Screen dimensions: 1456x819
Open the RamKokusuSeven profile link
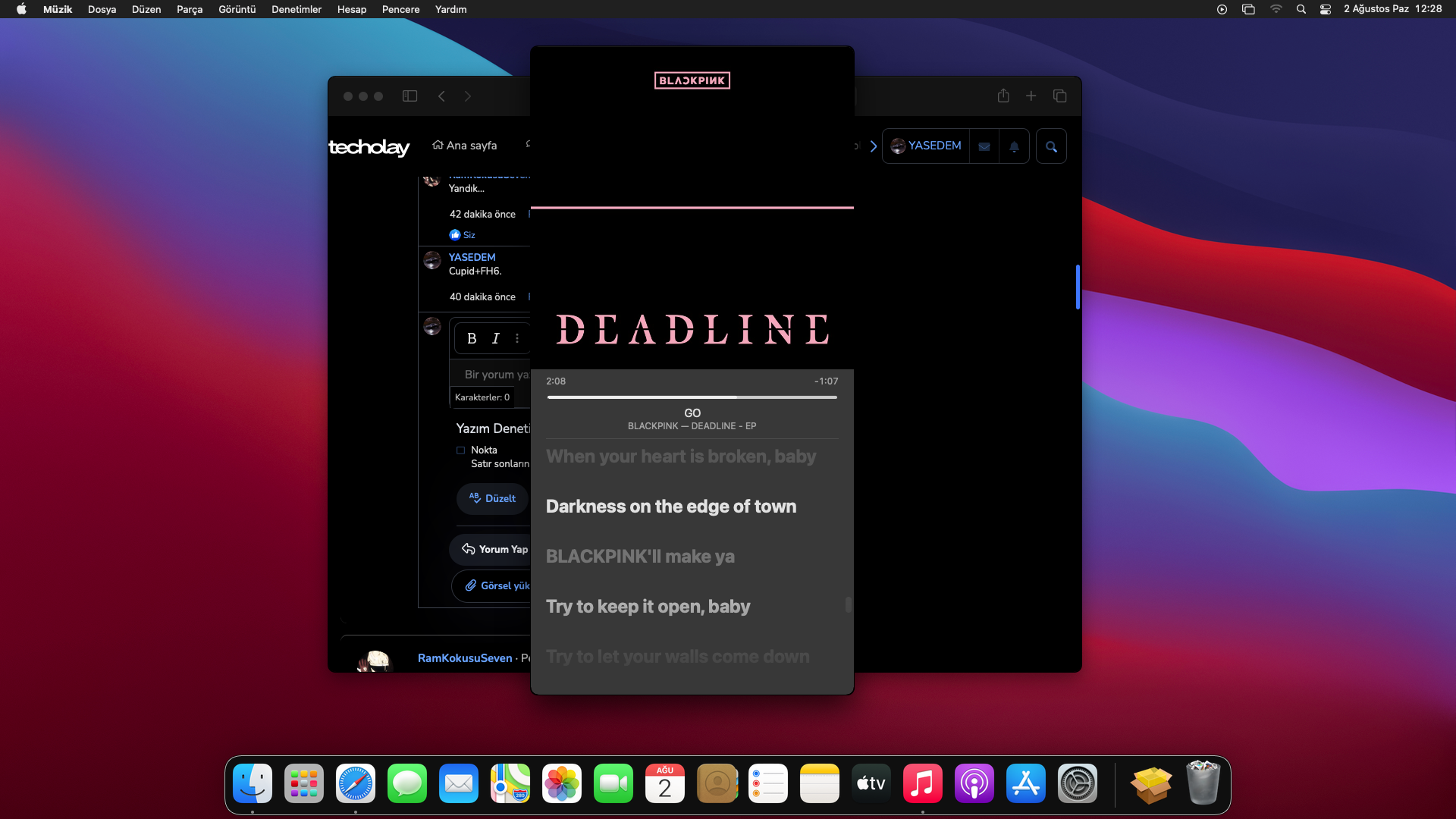click(465, 658)
